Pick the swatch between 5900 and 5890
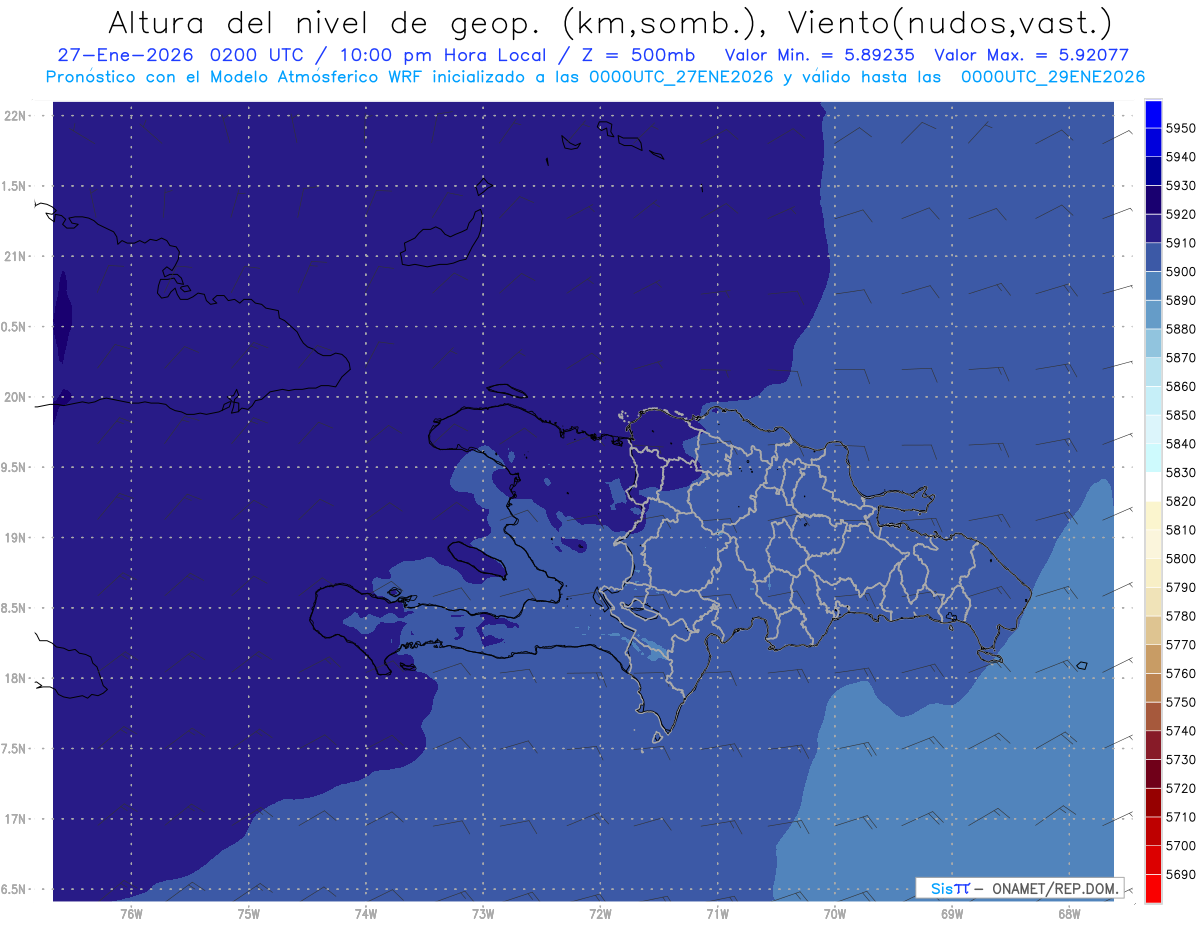 1153,286
